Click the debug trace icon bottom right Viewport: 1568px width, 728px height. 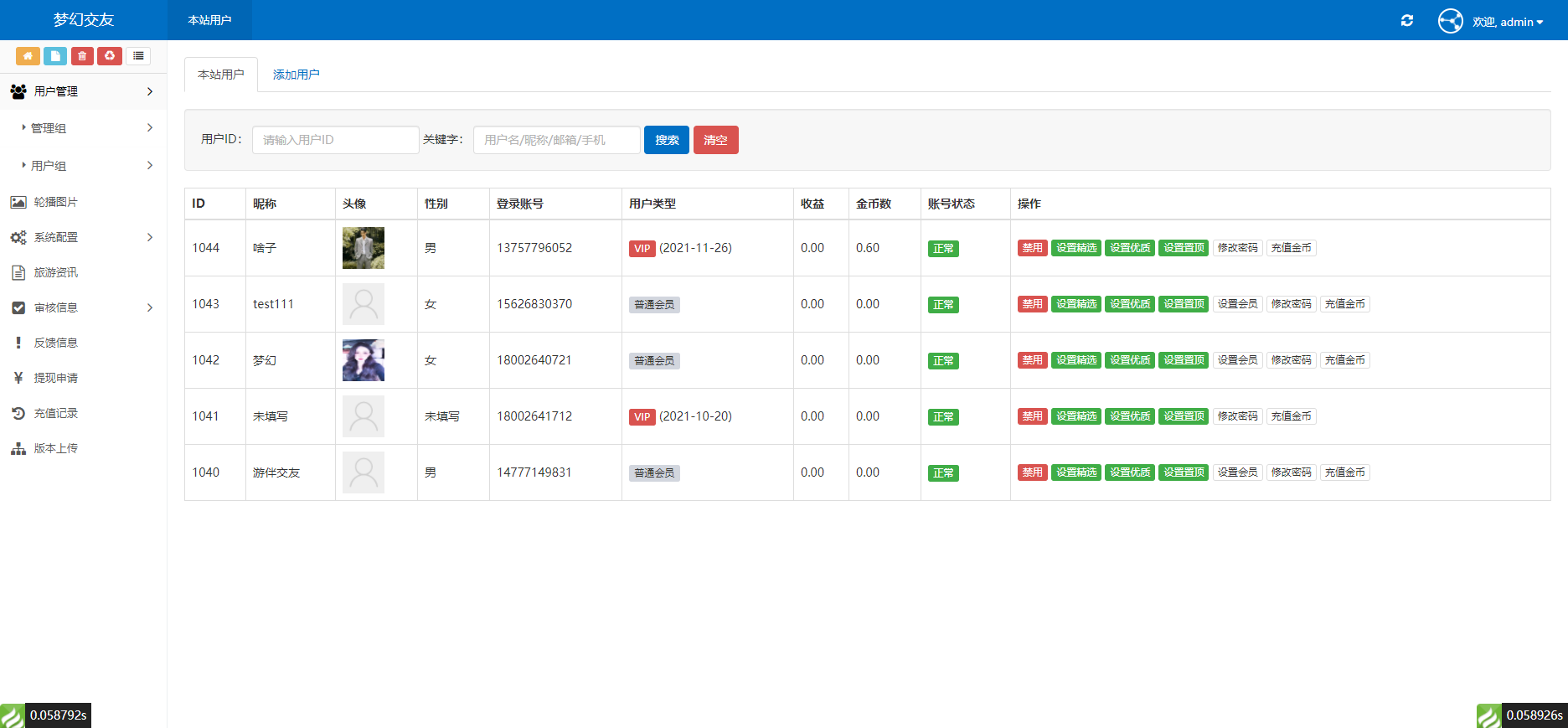(1489, 715)
